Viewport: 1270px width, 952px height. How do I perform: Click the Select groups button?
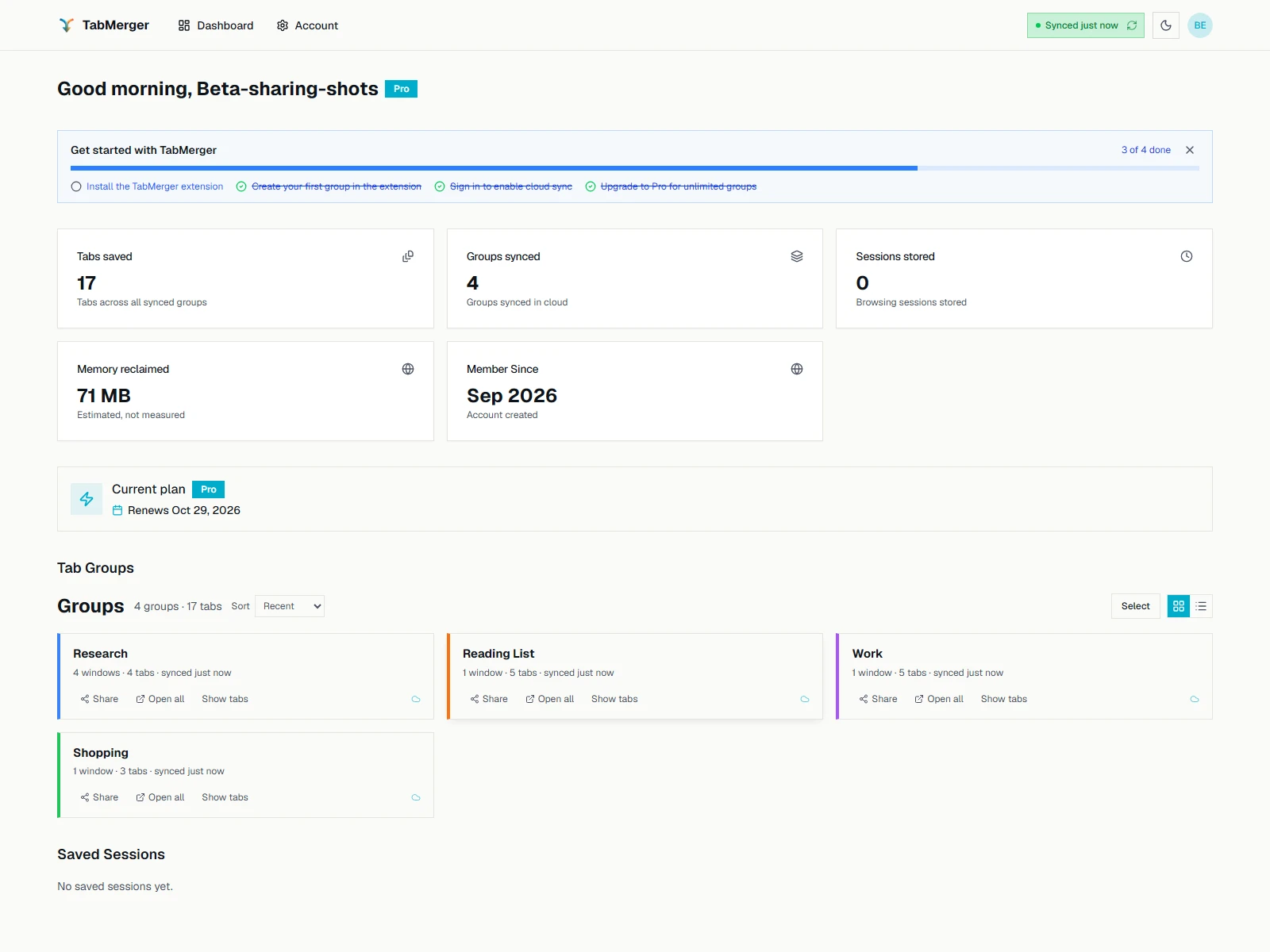(x=1135, y=606)
